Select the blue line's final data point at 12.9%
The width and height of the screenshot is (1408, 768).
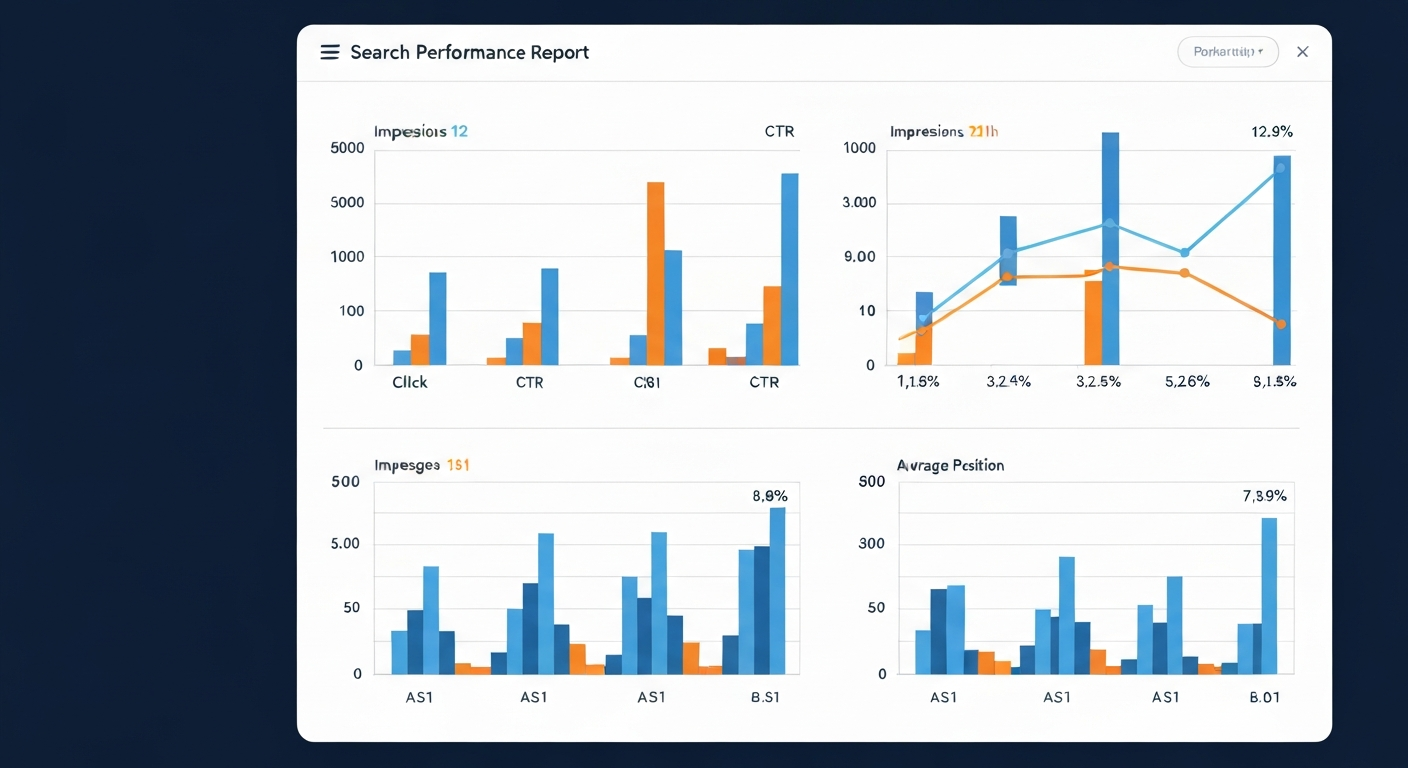pyautogui.click(x=1280, y=168)
